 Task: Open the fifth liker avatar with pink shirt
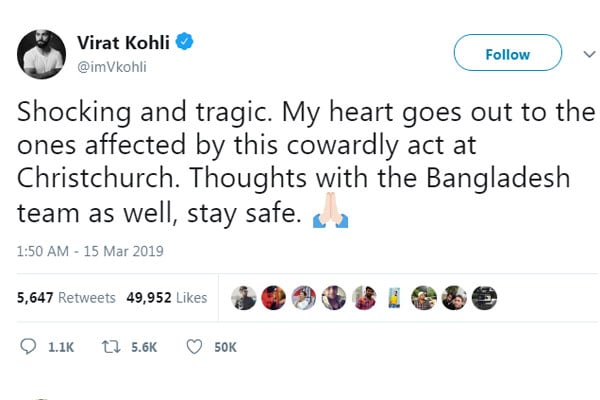pyautogui.click(x=363, y=298)
